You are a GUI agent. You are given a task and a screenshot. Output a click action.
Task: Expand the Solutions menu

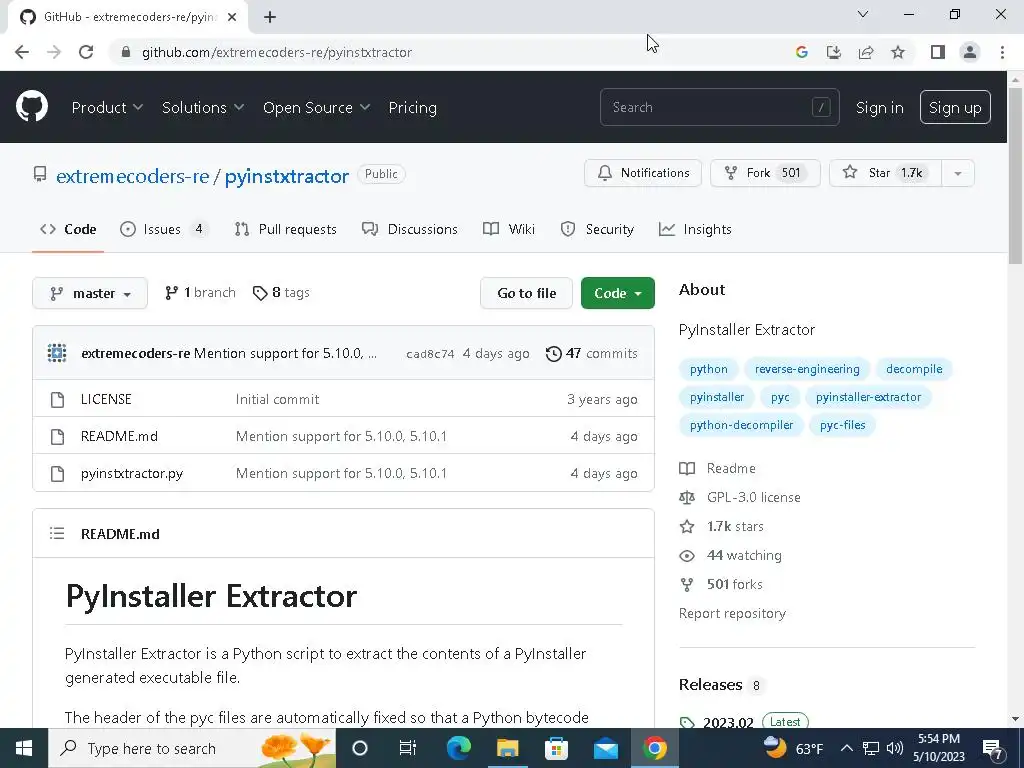click(202, 107)
